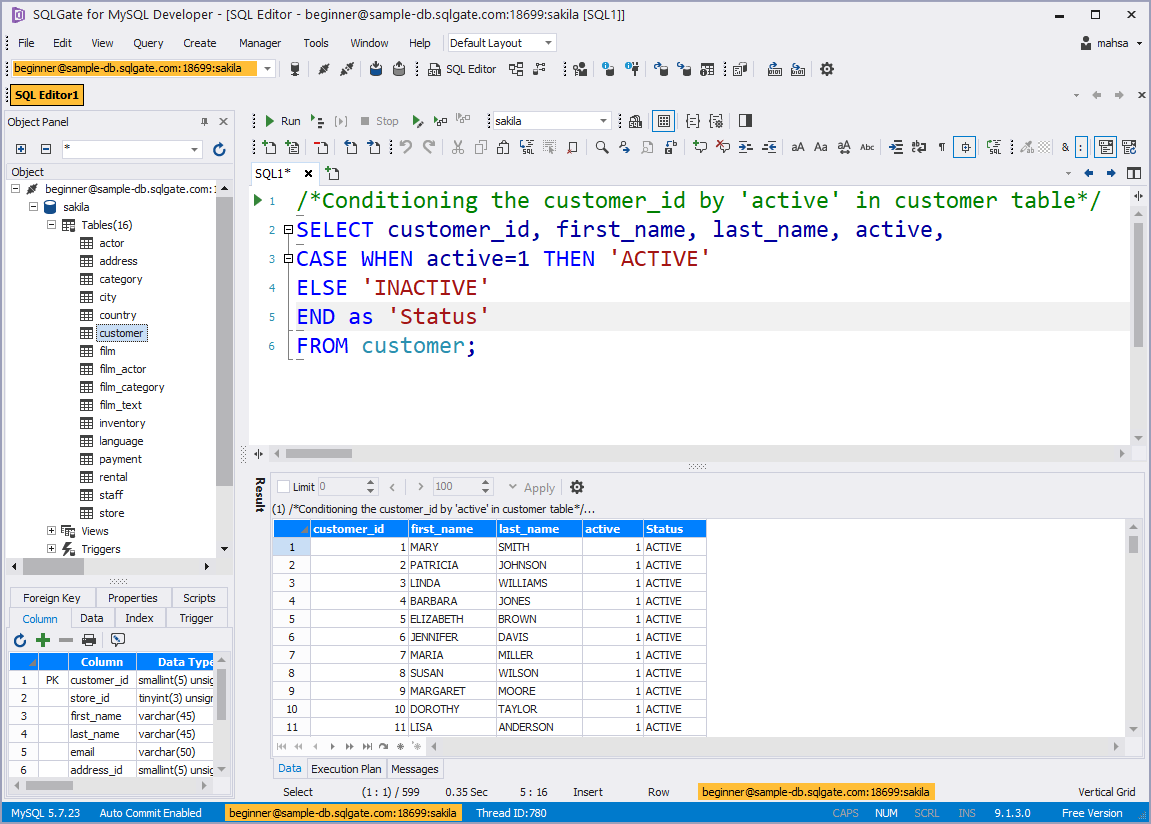Screen dimensions: 1151x824
Task: Collapse the sakila database node
Action: [34, 207]
